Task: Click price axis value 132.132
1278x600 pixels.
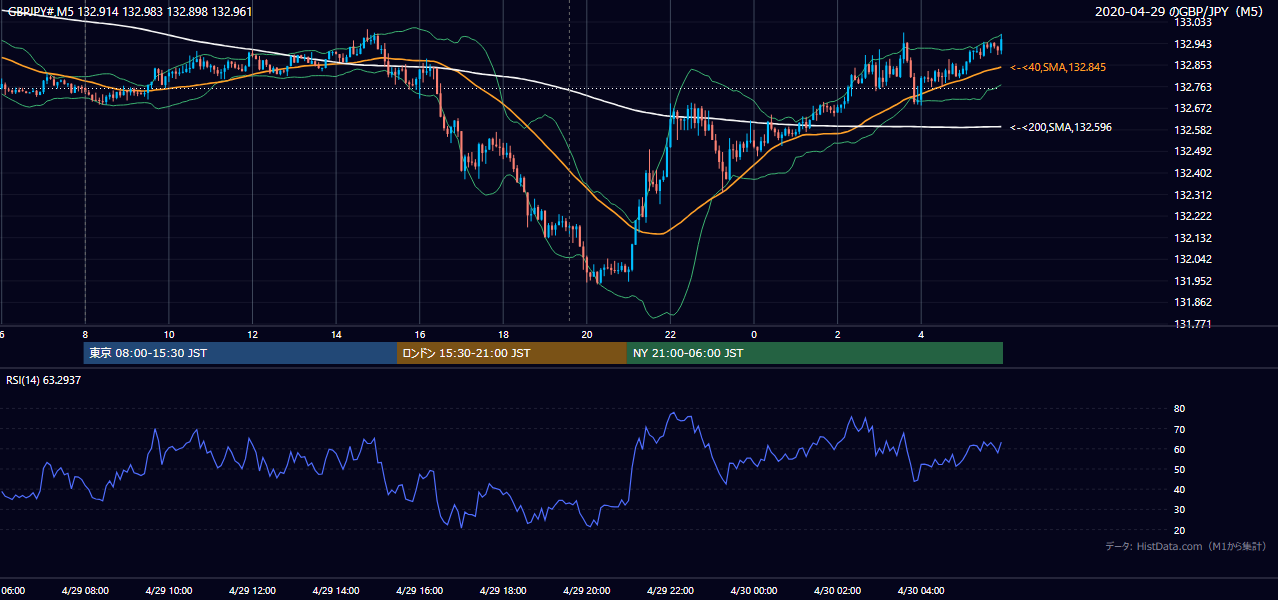Action: (1193, 238)
